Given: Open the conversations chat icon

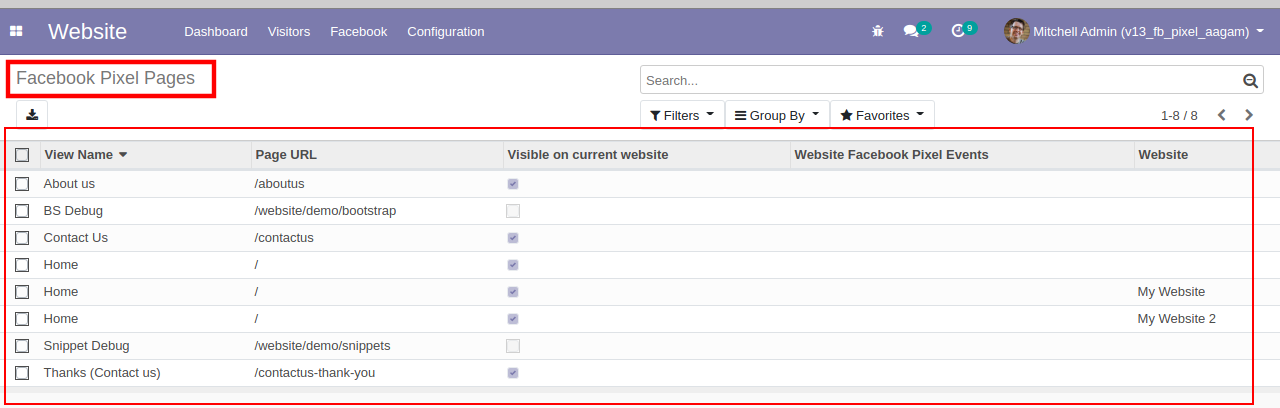Looking at the screenshot, I should pyautogui.click(x=911, y=31).
